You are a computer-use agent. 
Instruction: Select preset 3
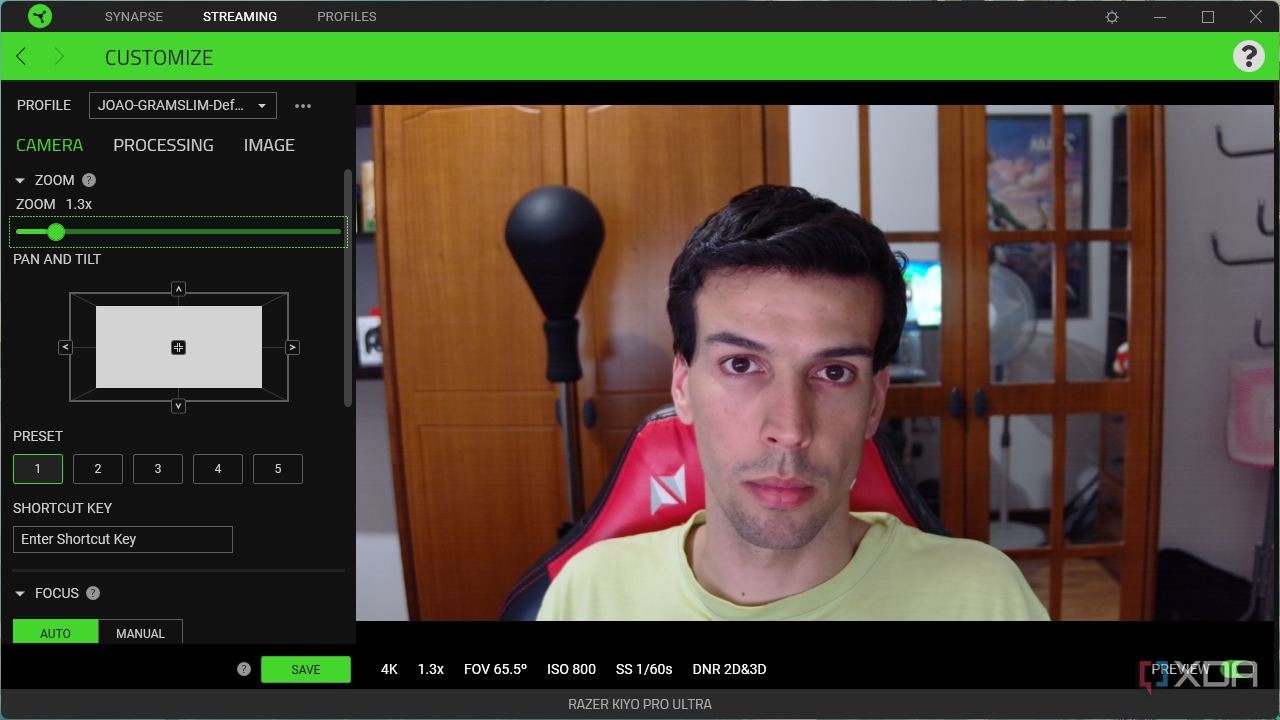(x=158, y=469)
